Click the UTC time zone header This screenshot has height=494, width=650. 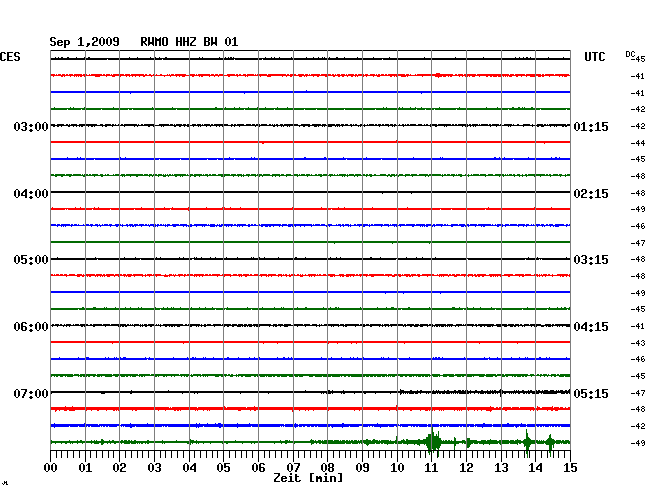coord(594,57)
